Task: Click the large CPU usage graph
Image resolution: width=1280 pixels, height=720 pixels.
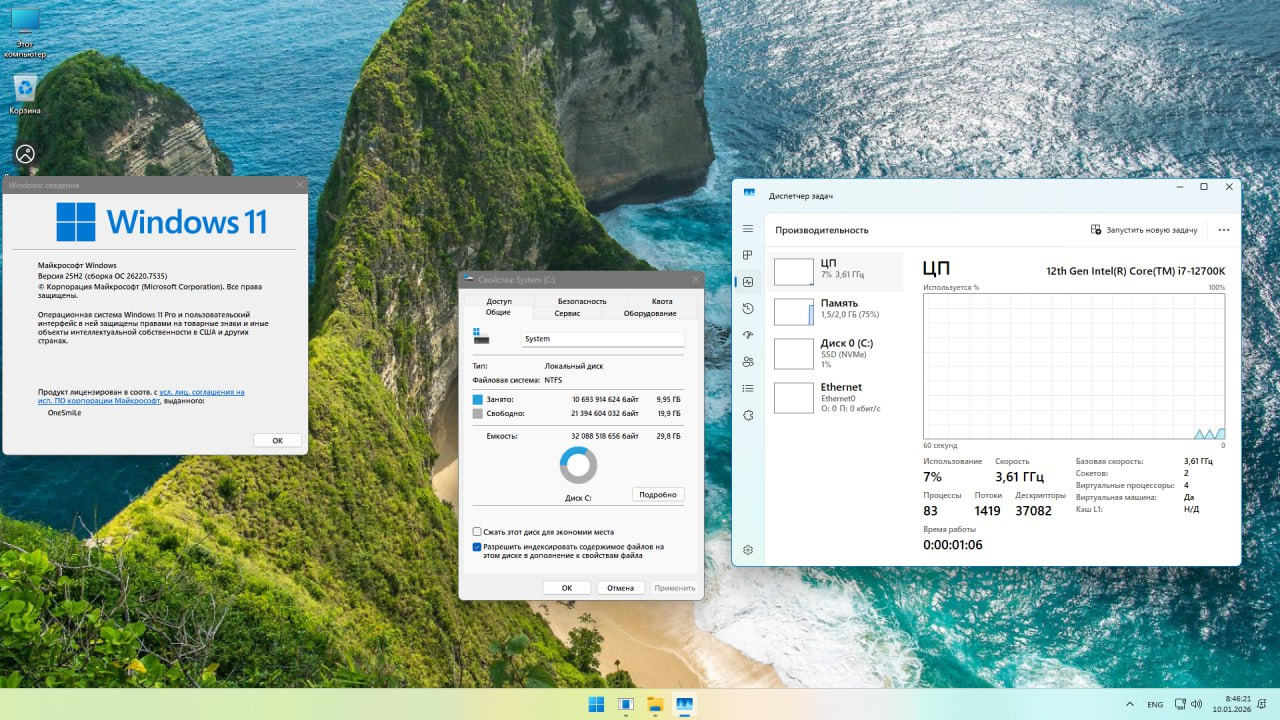Action: click(x=1074, y=366)
